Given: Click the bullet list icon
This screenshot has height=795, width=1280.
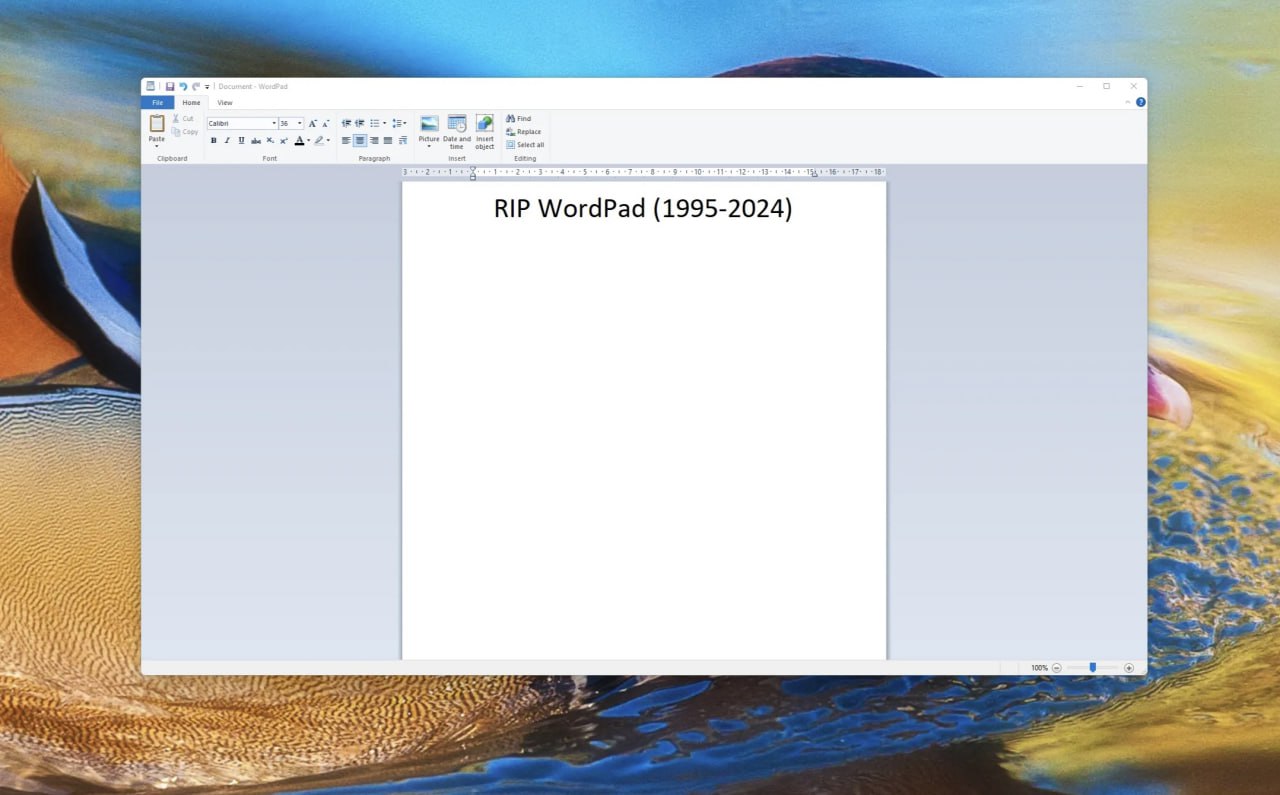Looking at the screenshot, I should pos(375,123).
